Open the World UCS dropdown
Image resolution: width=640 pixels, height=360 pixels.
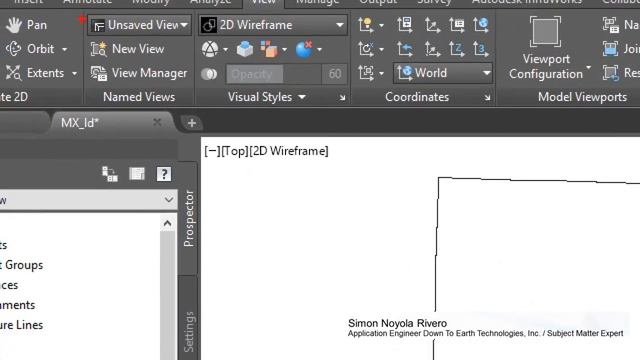coord(443,73)
